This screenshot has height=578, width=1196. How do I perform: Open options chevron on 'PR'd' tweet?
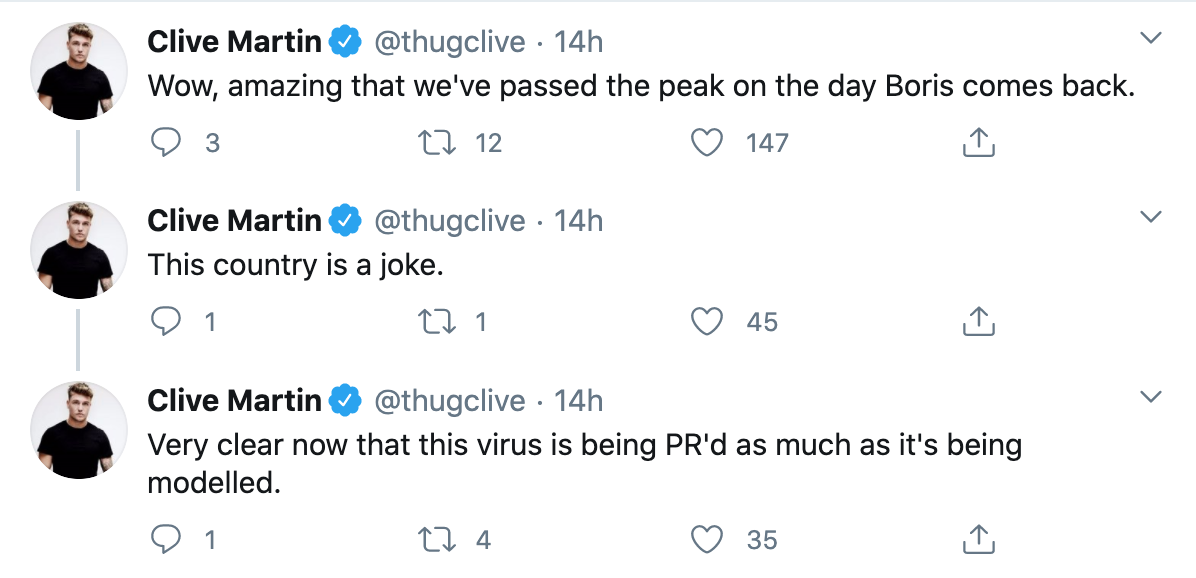pyautogui.click(x=1150, y=397)
